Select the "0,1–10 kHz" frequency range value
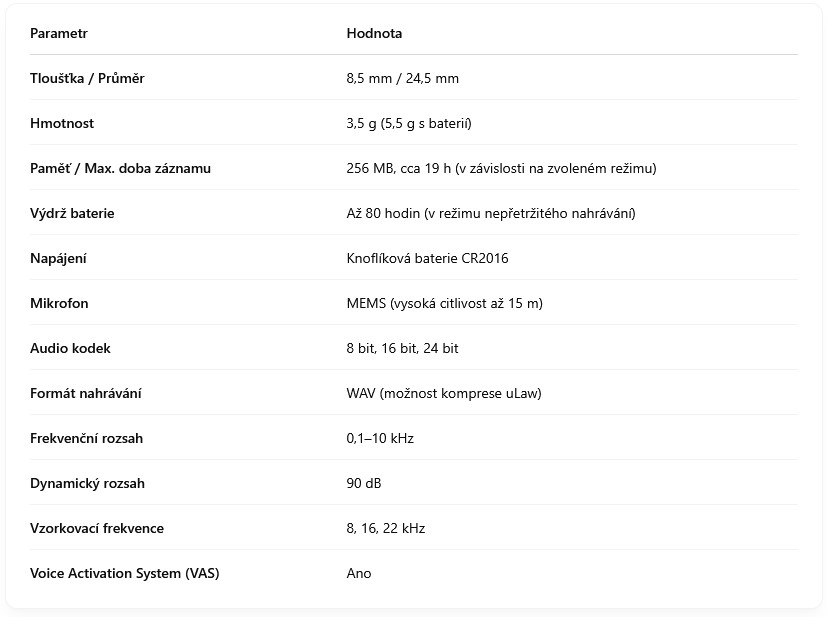827x617 pixels. pos(380,438)
